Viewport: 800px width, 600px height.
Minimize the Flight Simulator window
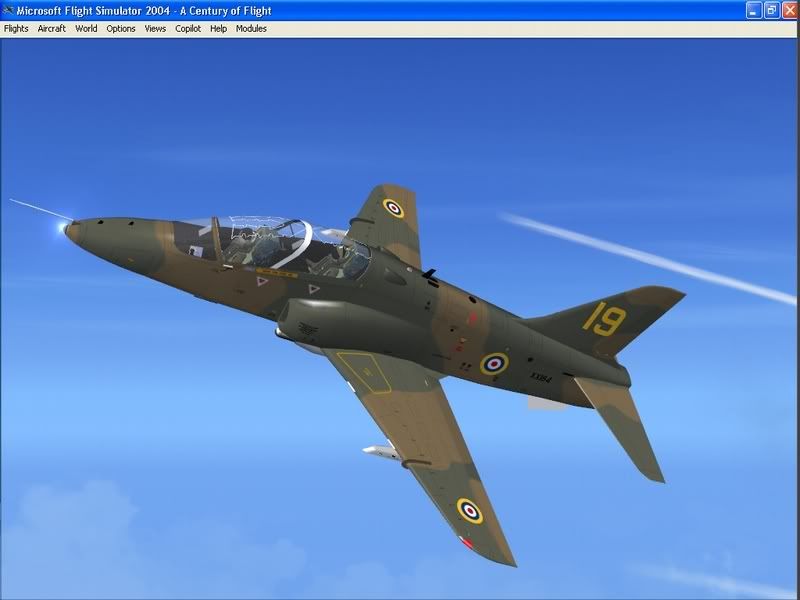754,10
